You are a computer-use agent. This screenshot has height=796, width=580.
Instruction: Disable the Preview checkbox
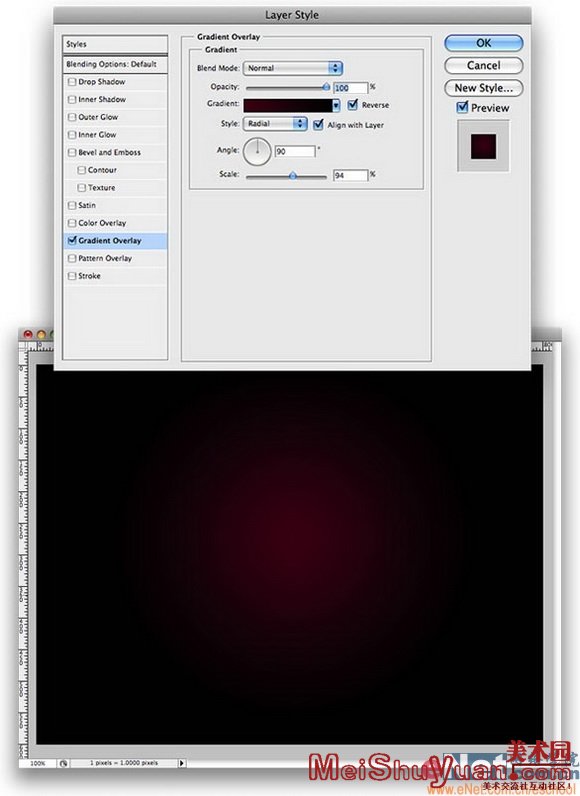point(462,108)
